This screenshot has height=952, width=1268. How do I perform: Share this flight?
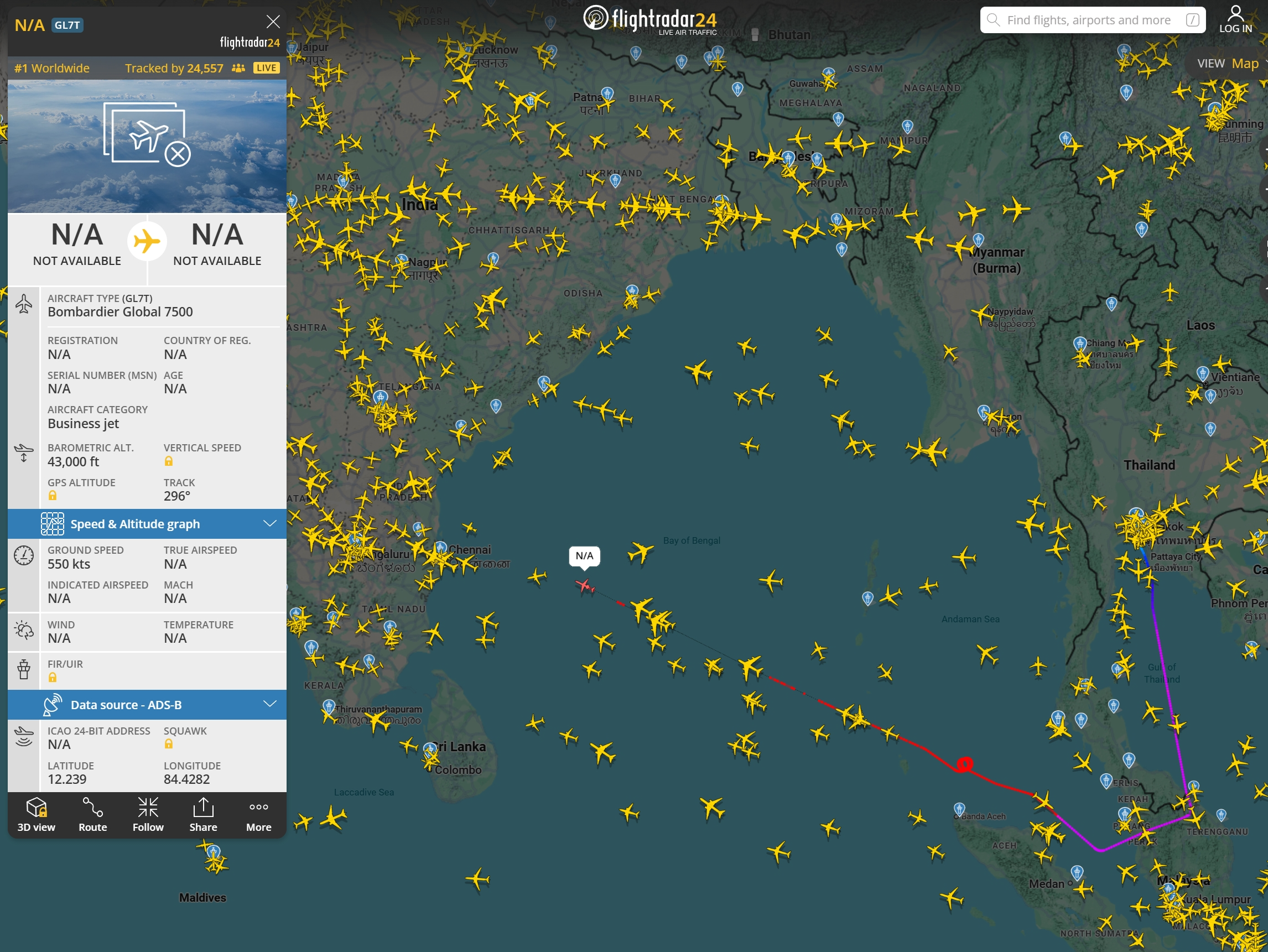coord(204,814)
